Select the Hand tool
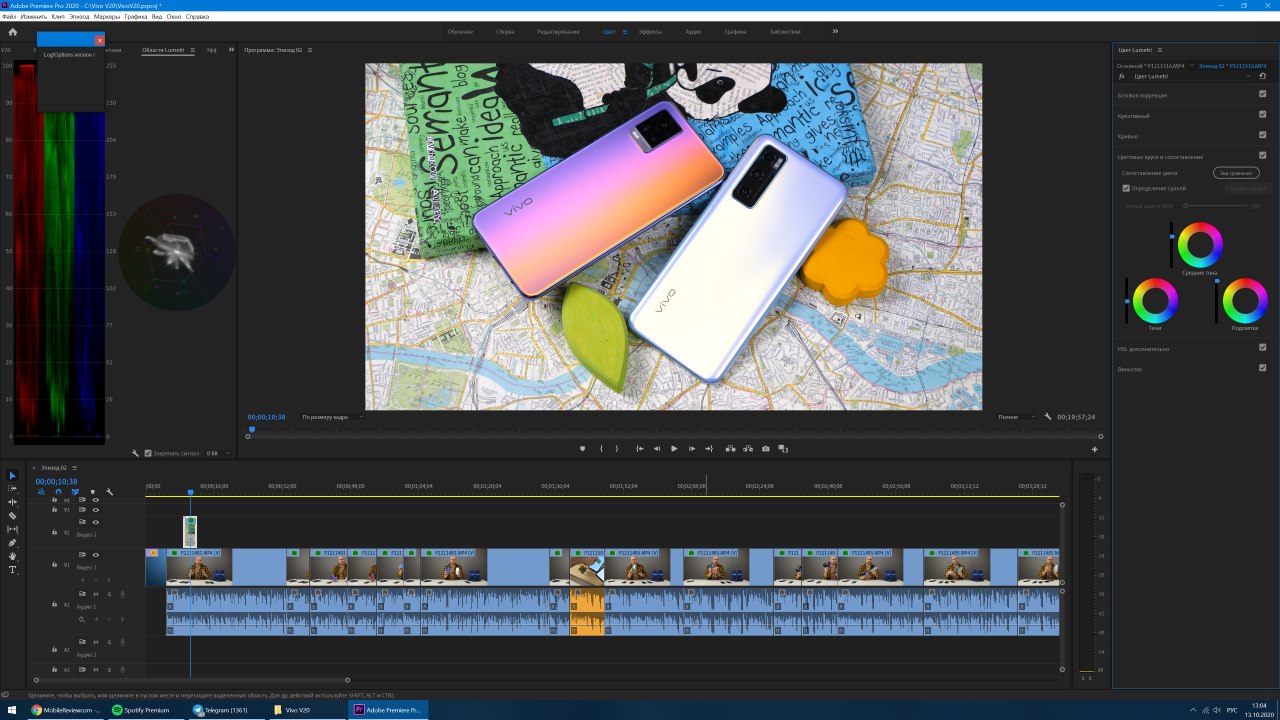1280x720 pixels. [13, 556]
